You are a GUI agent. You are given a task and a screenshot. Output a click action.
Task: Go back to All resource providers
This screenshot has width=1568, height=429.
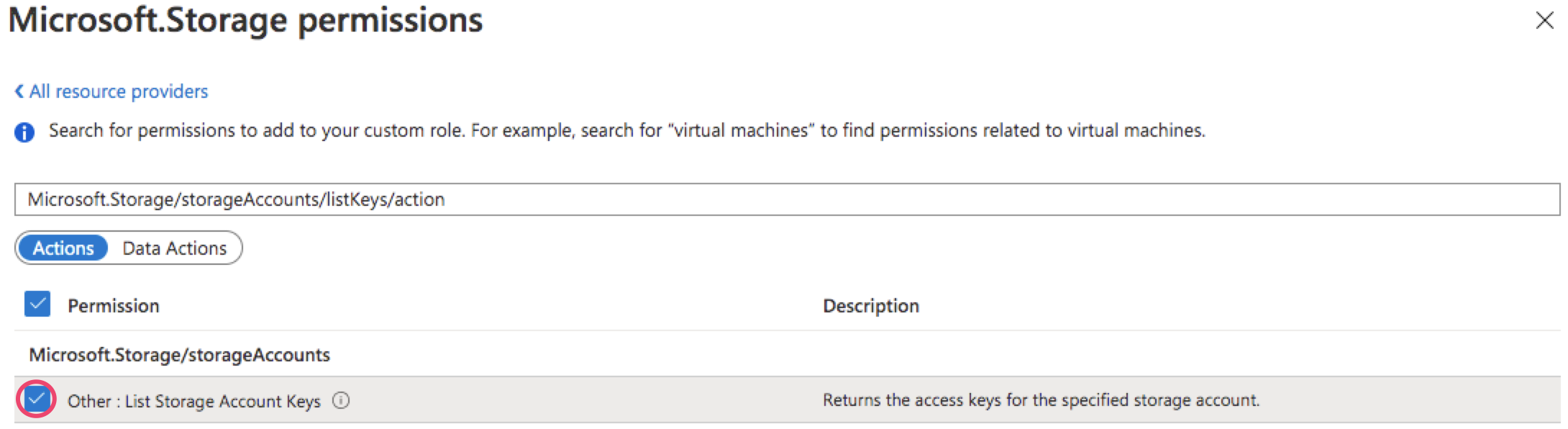[x=118, y=91]
